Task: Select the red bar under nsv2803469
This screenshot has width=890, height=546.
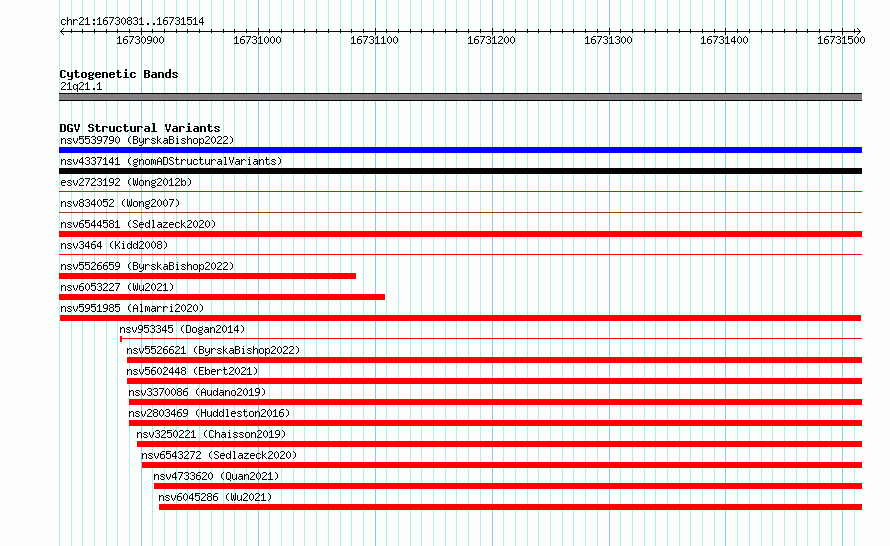Action: click(496, 423)
